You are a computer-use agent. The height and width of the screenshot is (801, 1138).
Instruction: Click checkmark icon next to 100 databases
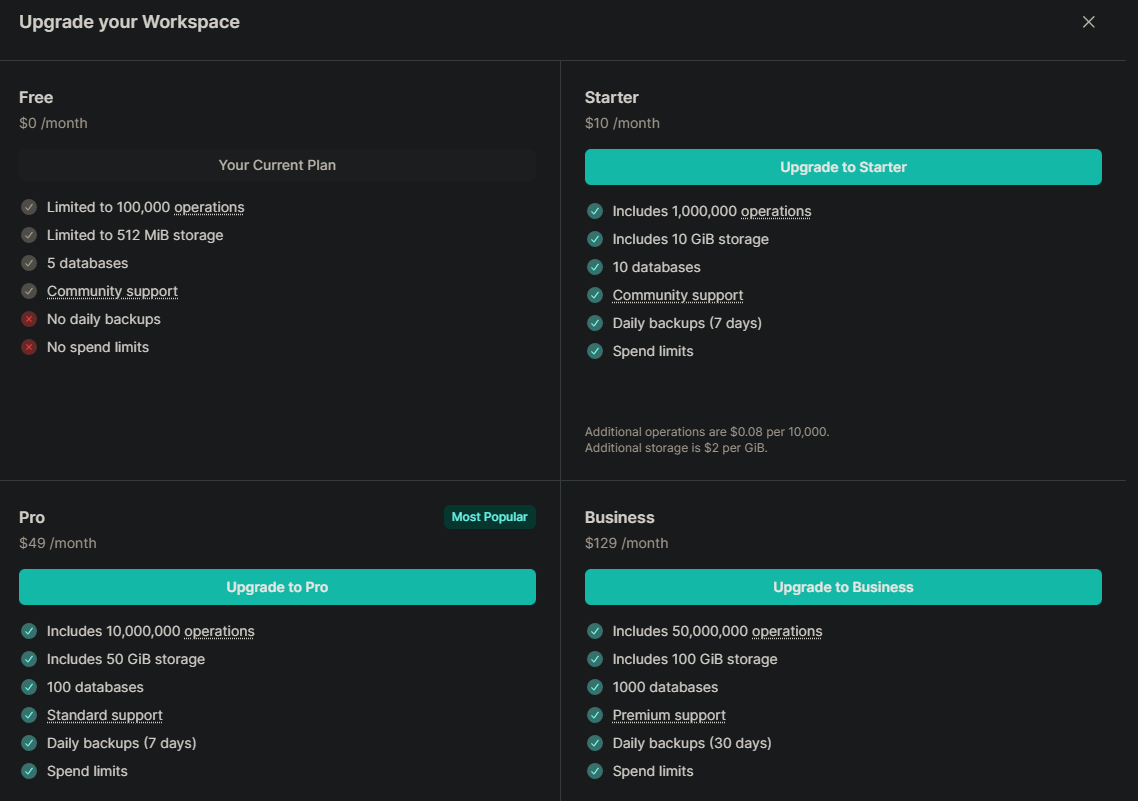point(29,687)
